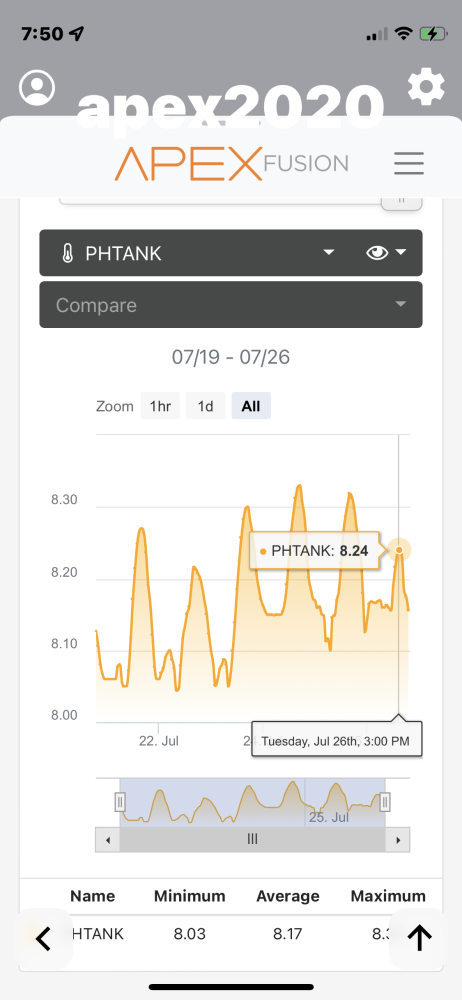
Task: Tap the scroll-to-top arrow button
Action: (x=419, y=939)
